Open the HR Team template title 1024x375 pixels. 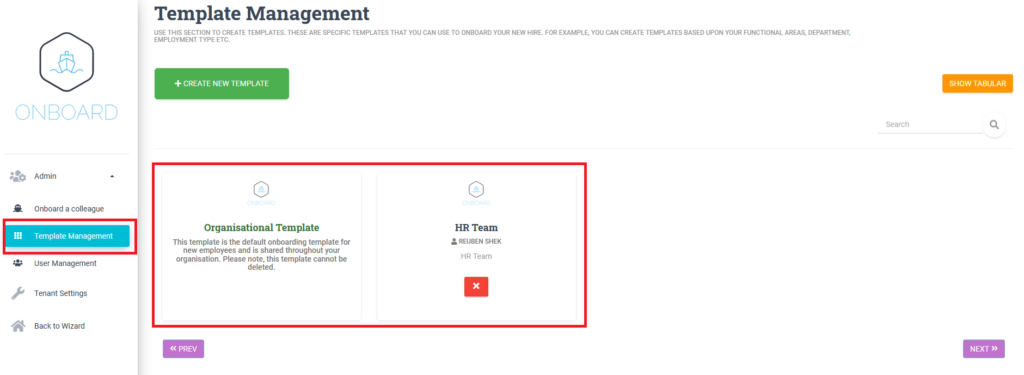476,228
